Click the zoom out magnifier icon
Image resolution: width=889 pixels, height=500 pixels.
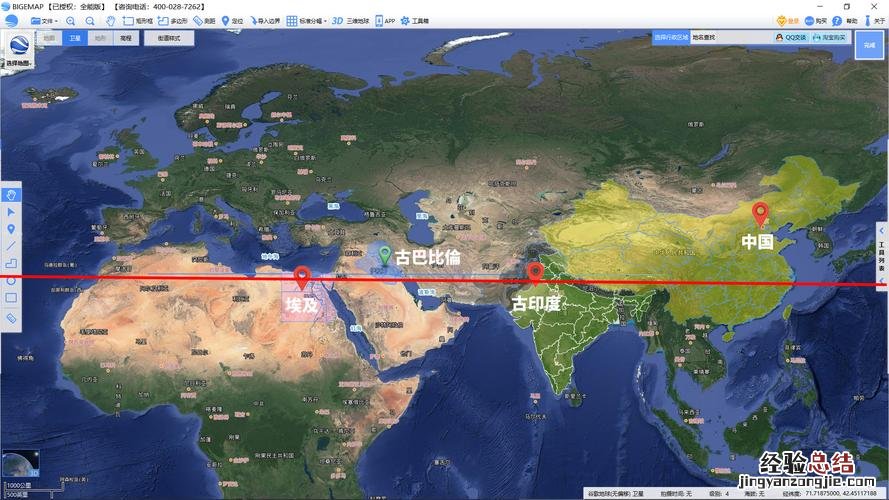pos(90,21)
